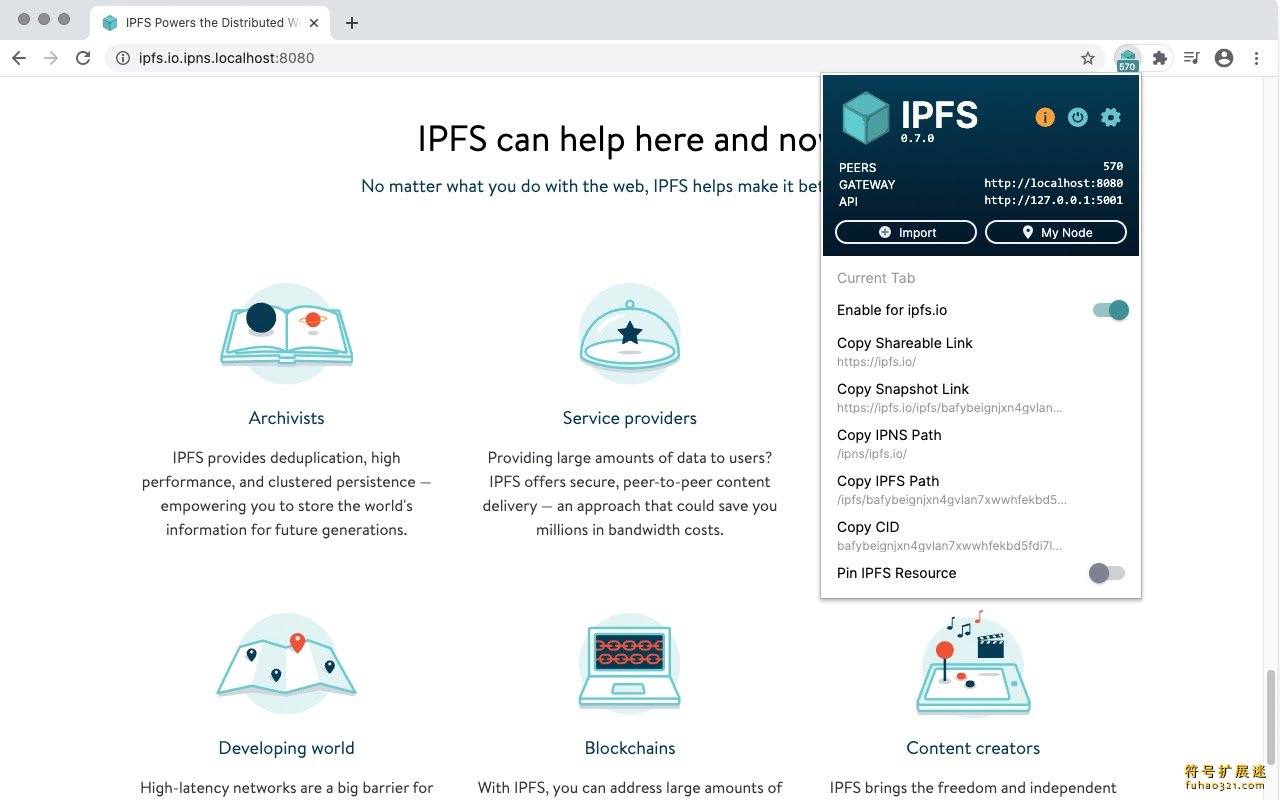This screenshot has height=800, width=1280.
Task: Click the power icon to disable IPFS extension
Action: tap(1078, 117)
